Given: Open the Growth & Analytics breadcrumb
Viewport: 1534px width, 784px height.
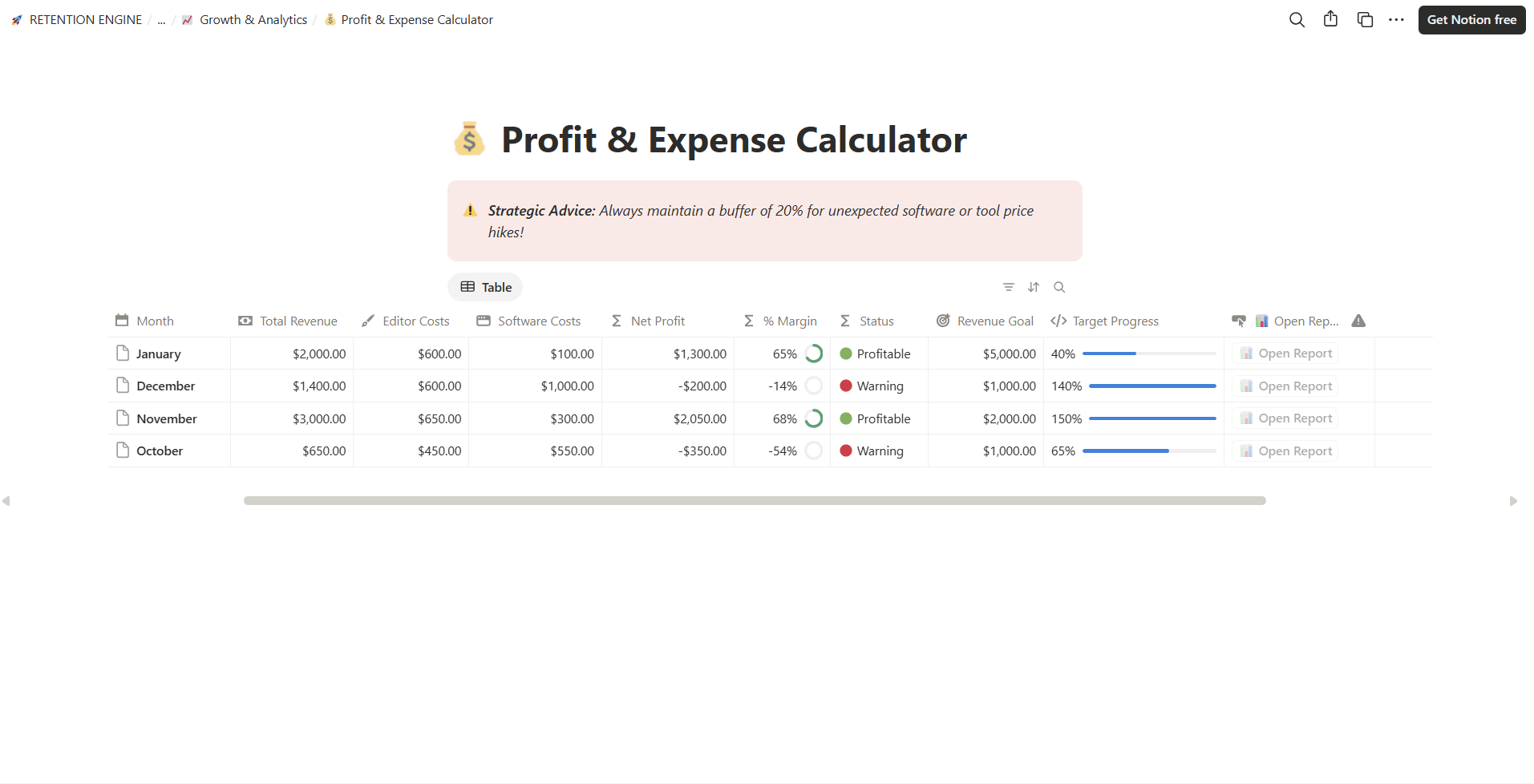Looking at the screenshot, I should pos(245,20).
